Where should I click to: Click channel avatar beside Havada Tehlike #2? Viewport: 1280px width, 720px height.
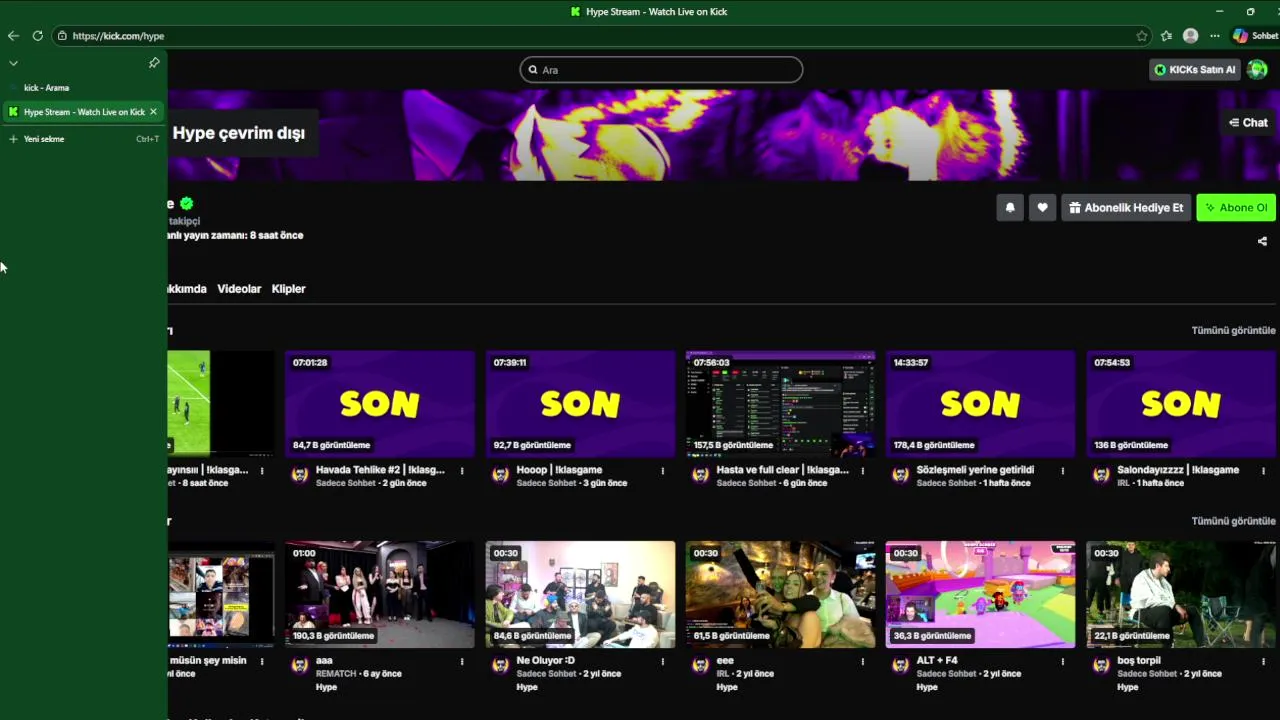point(300,475)
